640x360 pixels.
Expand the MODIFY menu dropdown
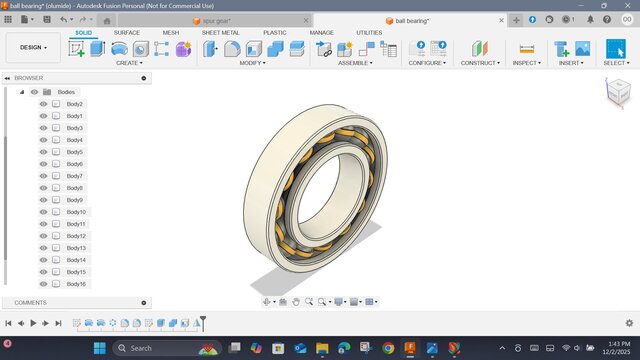coord(252,63)
